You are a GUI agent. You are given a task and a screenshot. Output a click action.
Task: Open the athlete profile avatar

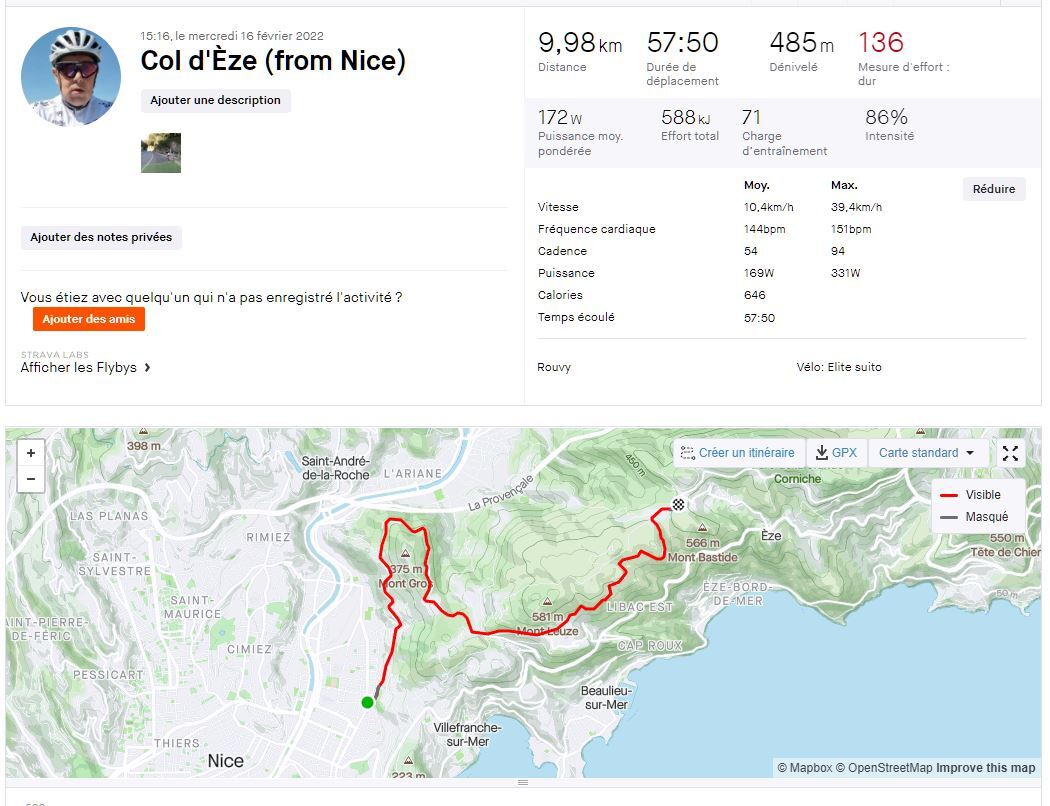coord(71,77)
